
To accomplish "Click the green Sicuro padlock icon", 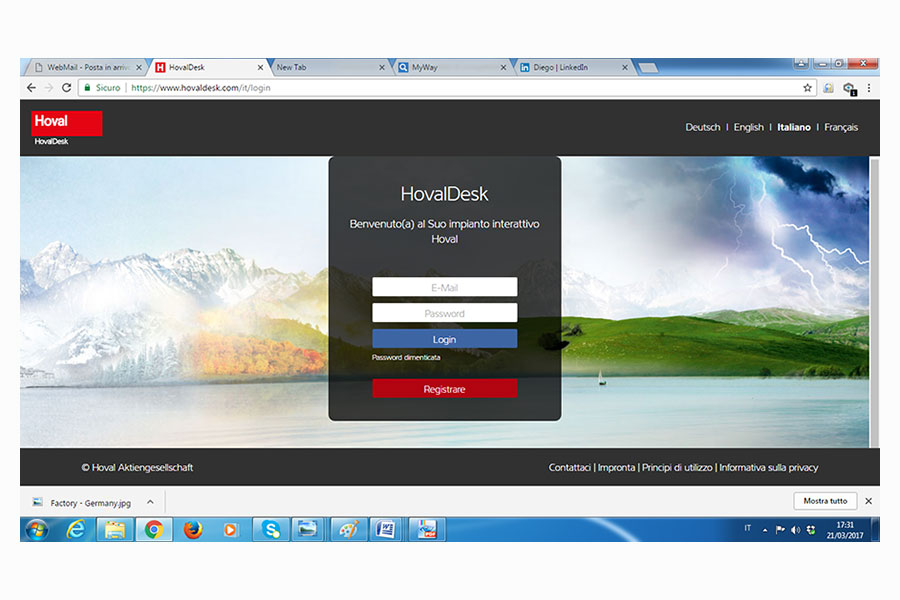I will pos(87,88).
